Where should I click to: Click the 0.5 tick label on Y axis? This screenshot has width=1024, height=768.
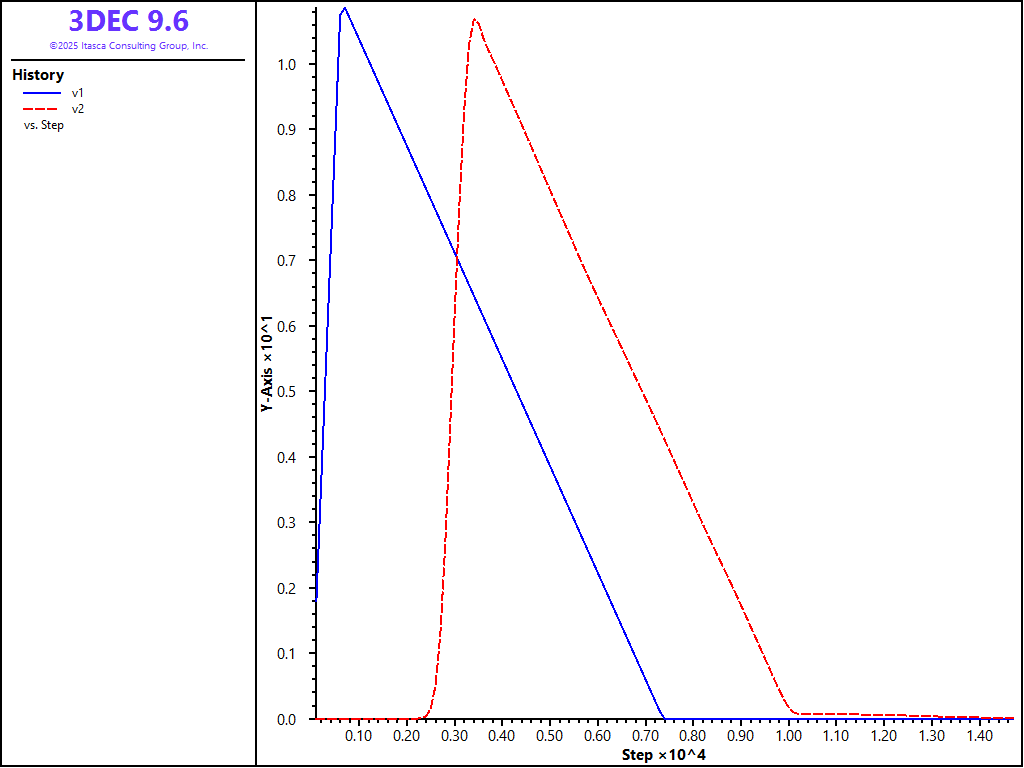(x=289, y=392)
